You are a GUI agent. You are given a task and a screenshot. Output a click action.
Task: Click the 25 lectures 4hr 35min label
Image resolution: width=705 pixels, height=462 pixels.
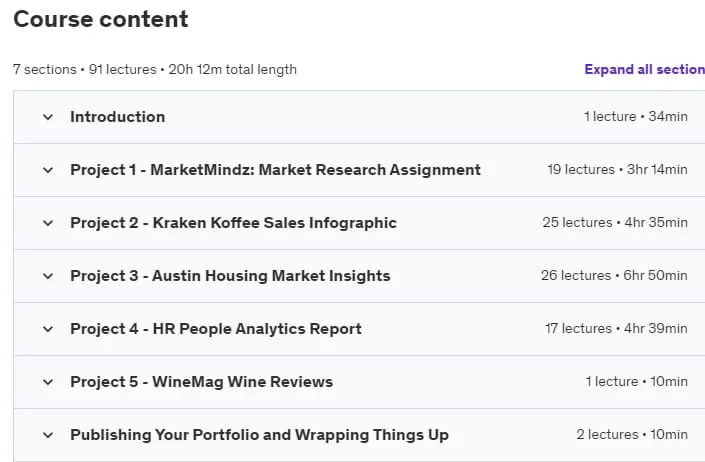tap(615, 222)
